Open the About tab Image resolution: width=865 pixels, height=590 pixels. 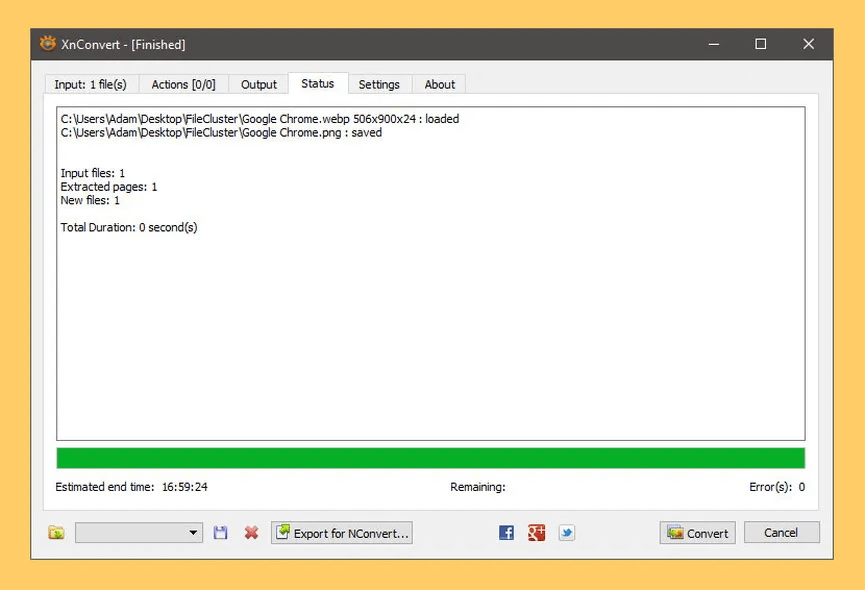tap(439, 84)
